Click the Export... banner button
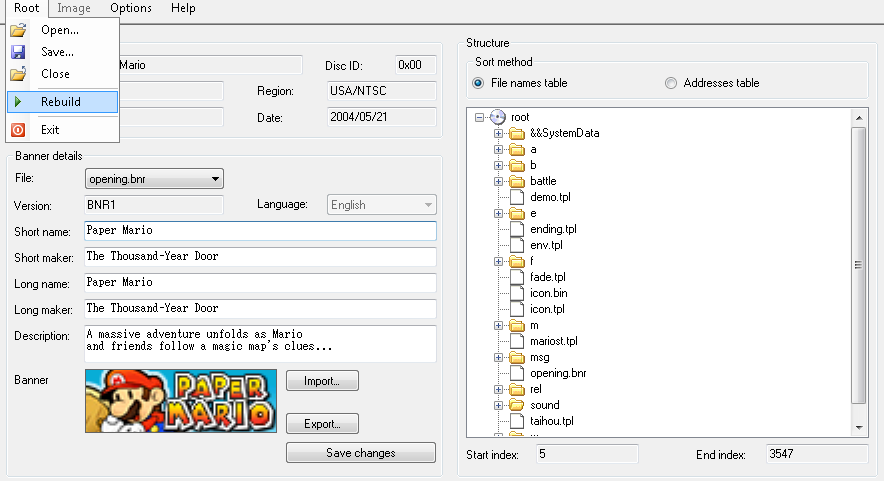884x481 pixels. pyautogui.click(x=322, y=423)
